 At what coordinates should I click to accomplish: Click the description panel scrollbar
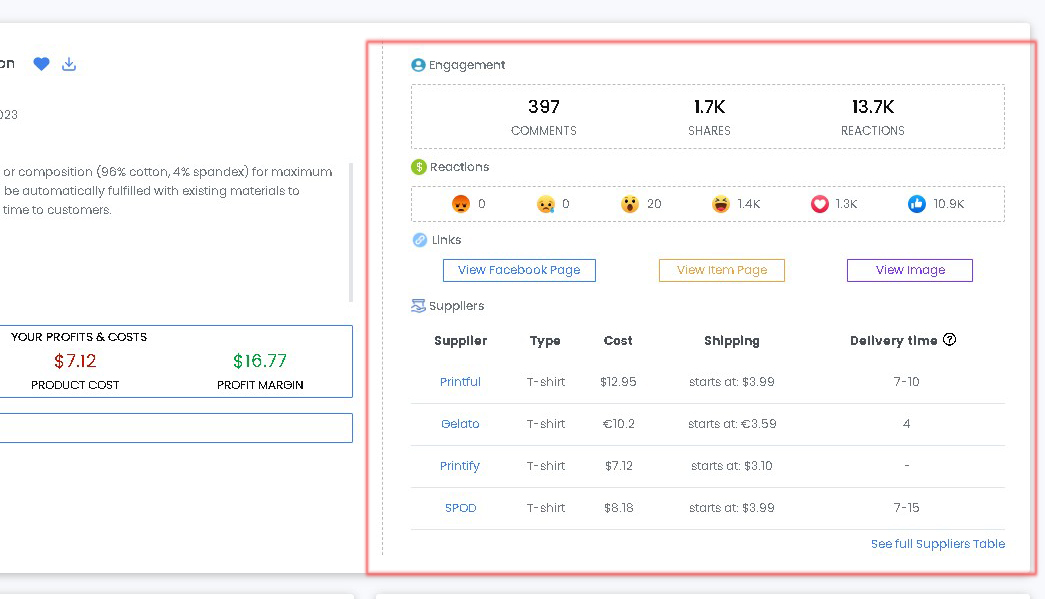tap(351, 233)
